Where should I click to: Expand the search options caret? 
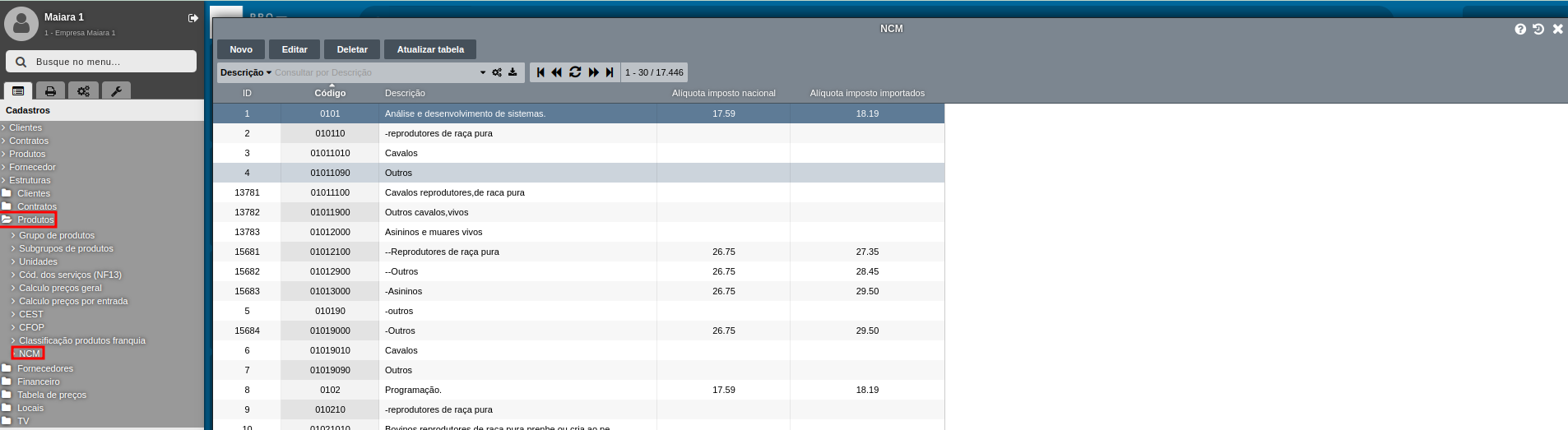483,72
